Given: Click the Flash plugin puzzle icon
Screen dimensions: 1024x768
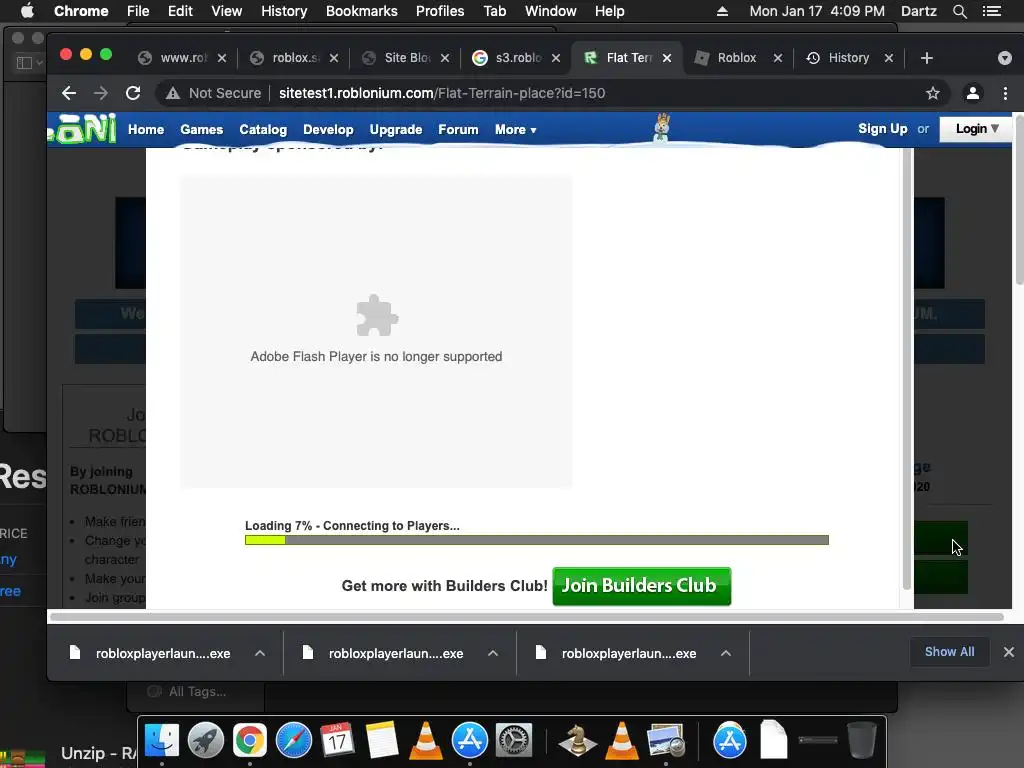Looking at the screenshot, I should point(377,315).
